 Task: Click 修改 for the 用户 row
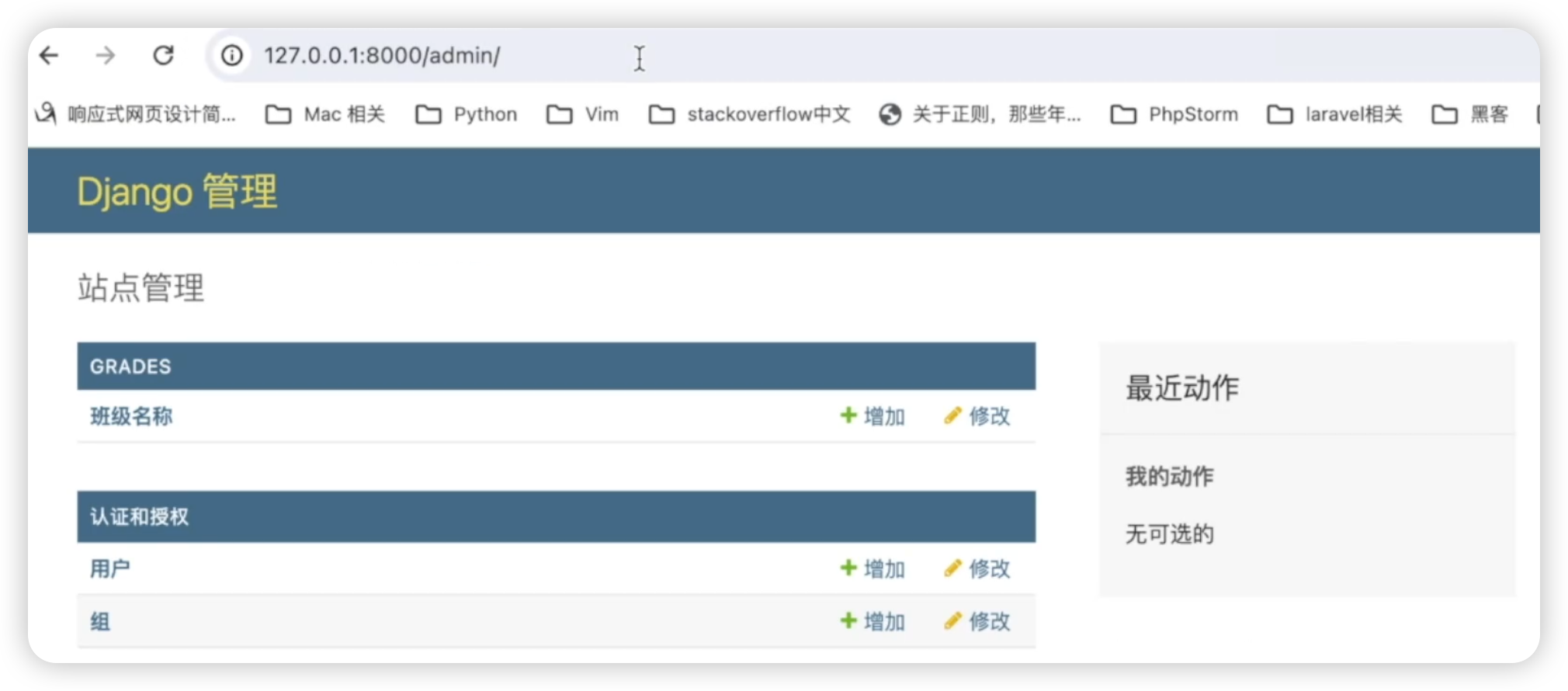tap(978, 569)
